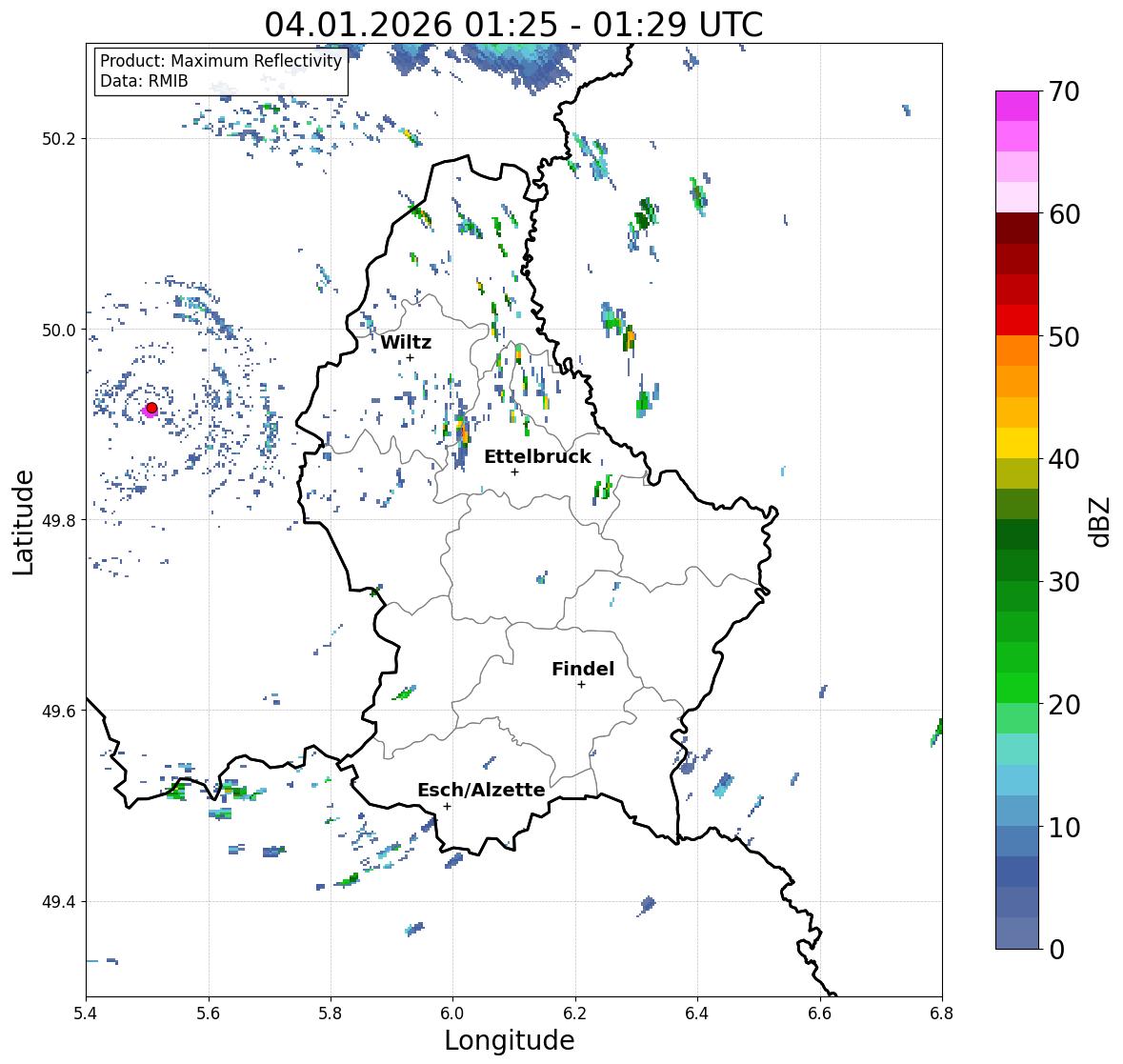This screenshot has width=1123, height=1064.
Task: Click the timestamp title 04.01.2026 01:25 - 01:29 UTC
Action: pos(513,25)
